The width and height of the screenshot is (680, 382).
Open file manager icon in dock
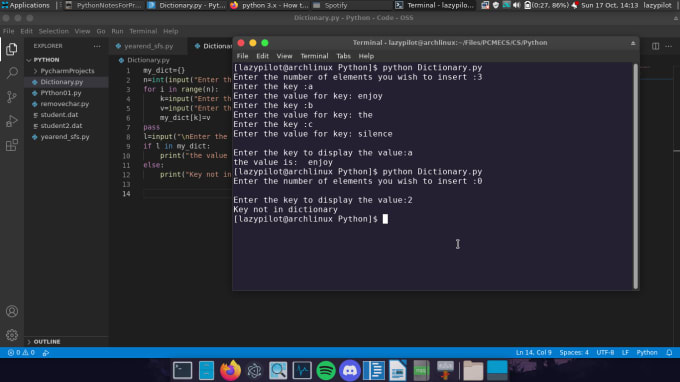pyautogui.click(x=206, y=371)
